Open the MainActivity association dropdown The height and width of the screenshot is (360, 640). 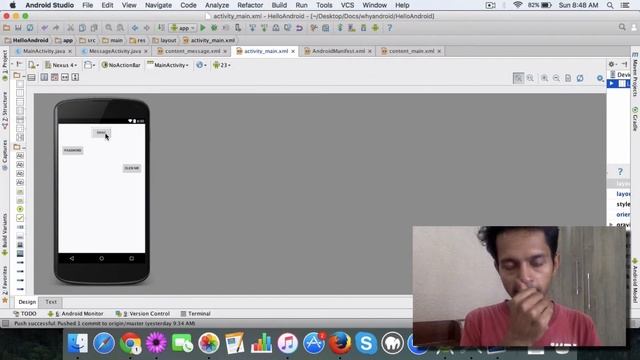tap(168, 65)
